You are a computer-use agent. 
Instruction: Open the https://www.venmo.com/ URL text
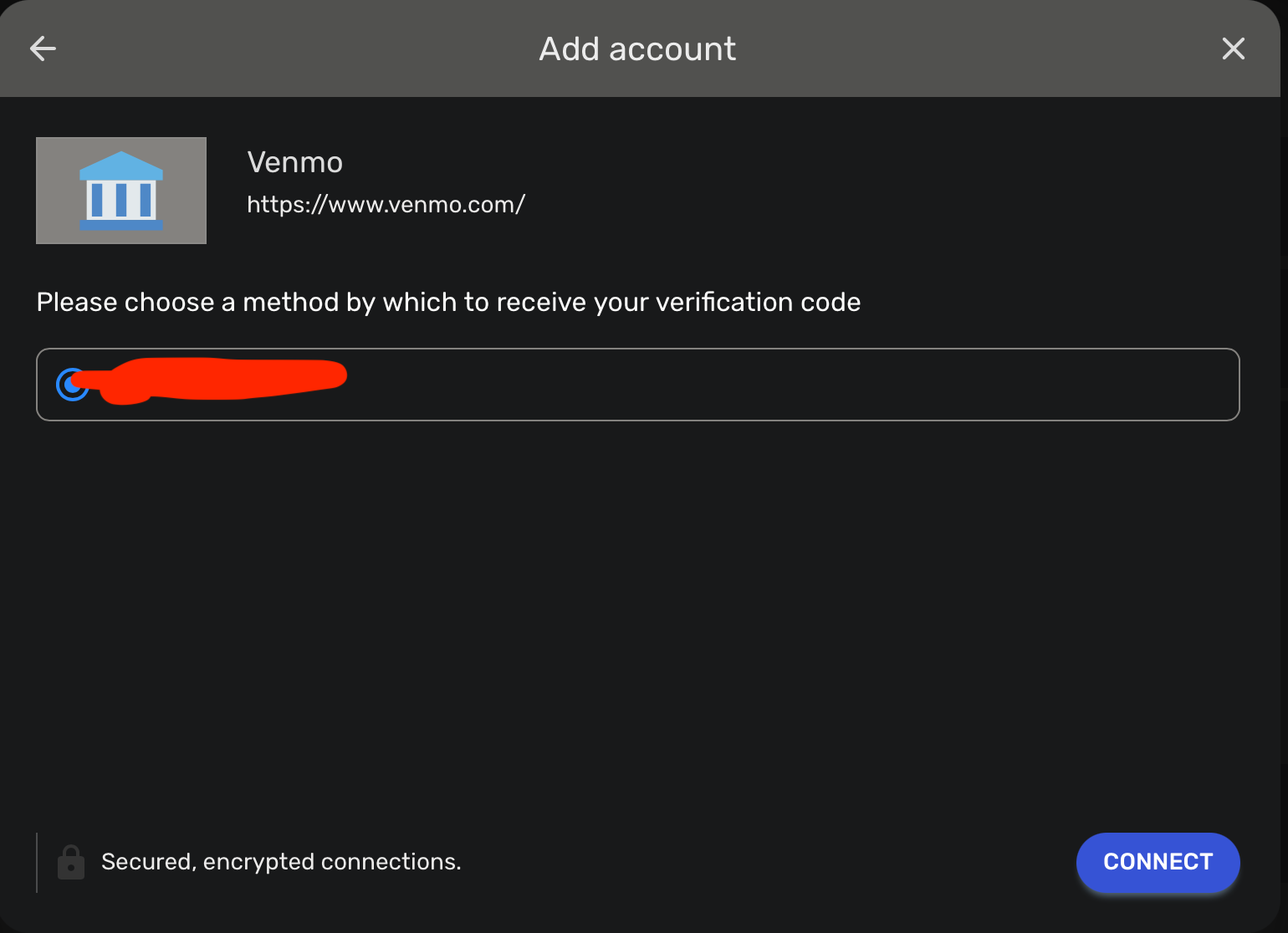click(x=386, y=204)
